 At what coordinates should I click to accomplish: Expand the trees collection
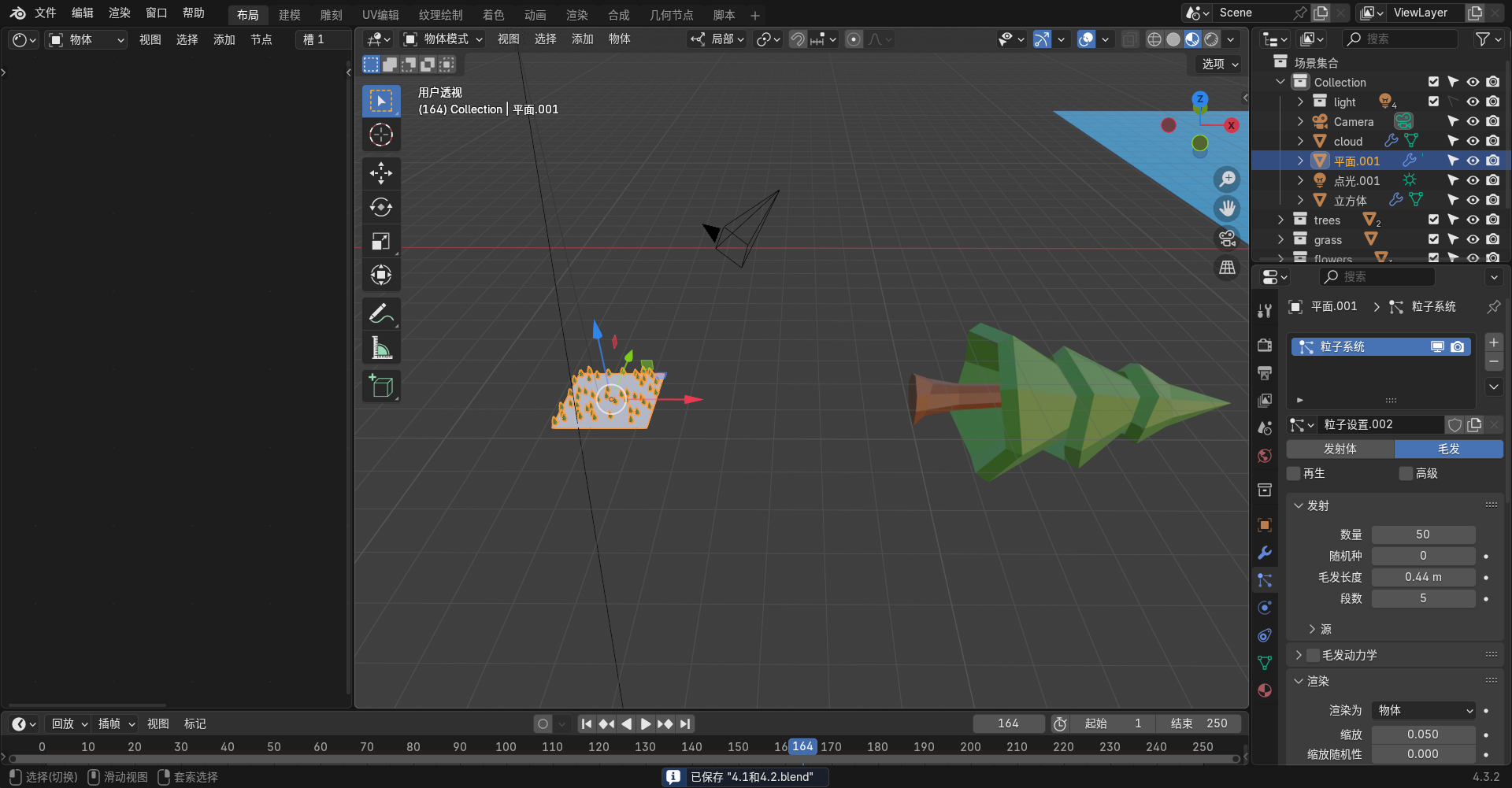pyautogui.click(x=1281, y=220)
